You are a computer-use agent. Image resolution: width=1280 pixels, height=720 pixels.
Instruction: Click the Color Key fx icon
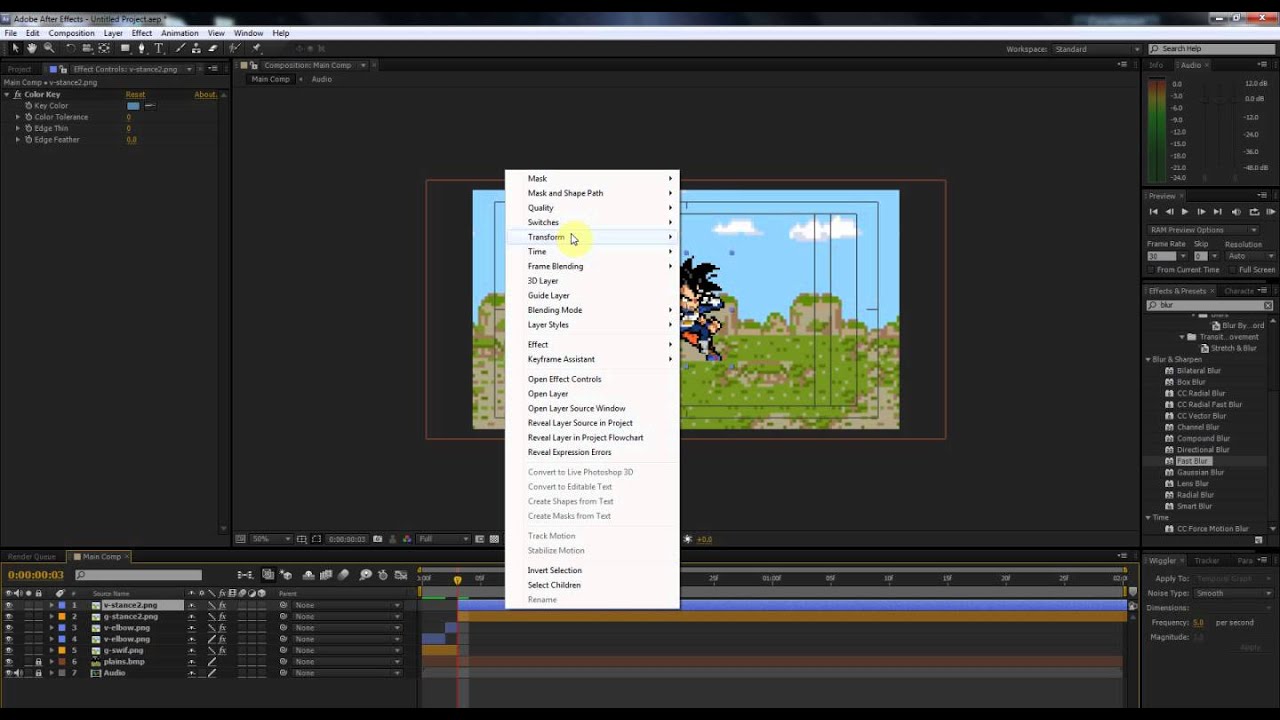coord(18,94)
